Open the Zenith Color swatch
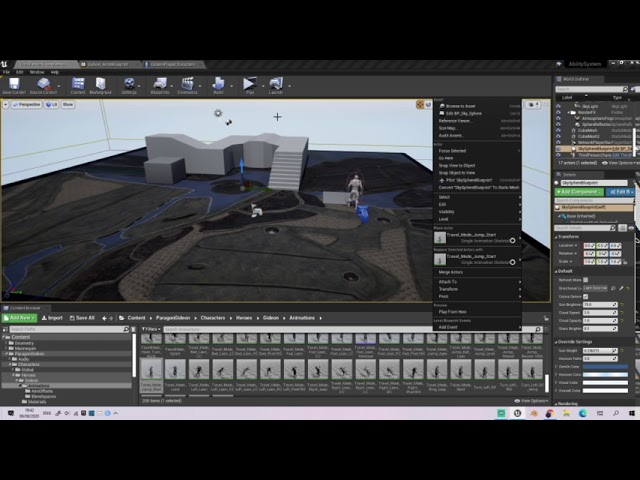This screenshot has height=480, width=640. click(x=605, y=367)
